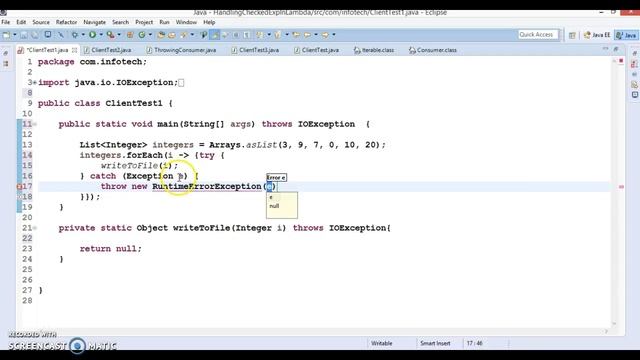Open the Run menu
The height and width of the screenshot is (360, 640).
[x=164, y=22]
